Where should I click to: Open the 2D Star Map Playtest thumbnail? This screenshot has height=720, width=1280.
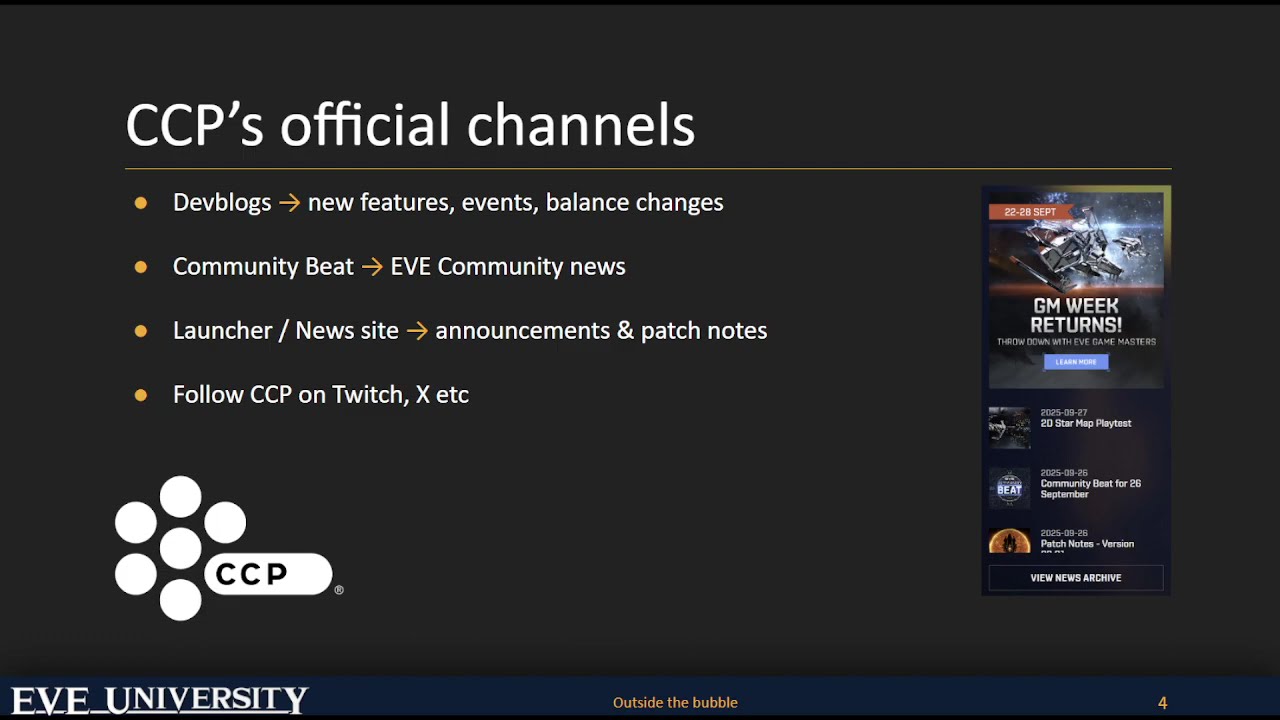(x=1009, y=427)
